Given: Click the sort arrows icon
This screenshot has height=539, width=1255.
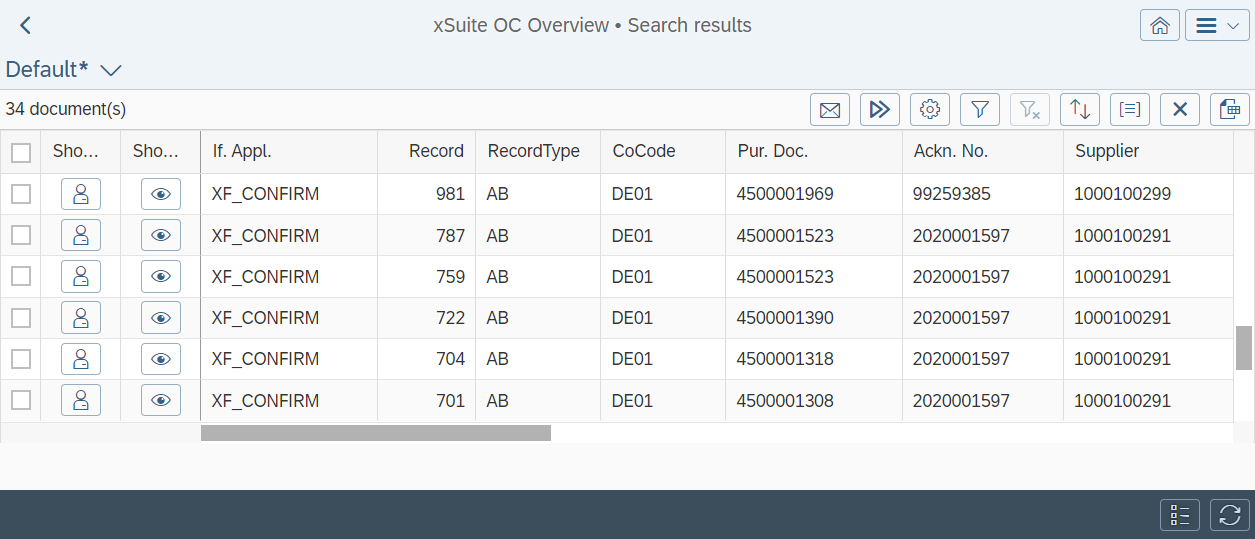Looking at the screenshot, I should [x=1080, y=110].
